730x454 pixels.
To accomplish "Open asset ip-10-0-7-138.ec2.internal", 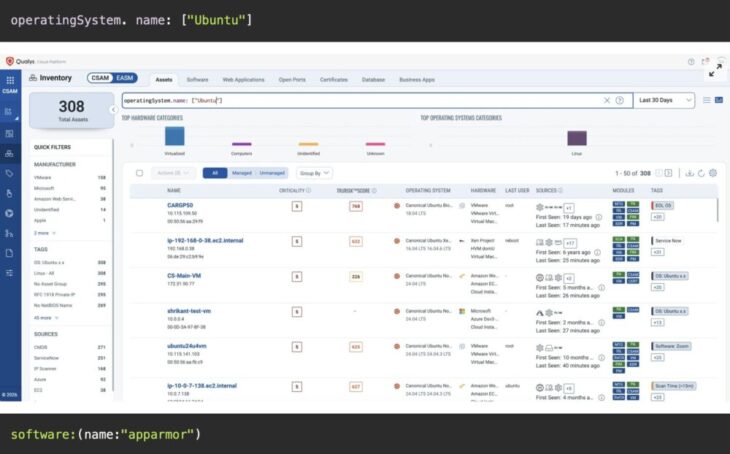I will (x=202, y=386).
